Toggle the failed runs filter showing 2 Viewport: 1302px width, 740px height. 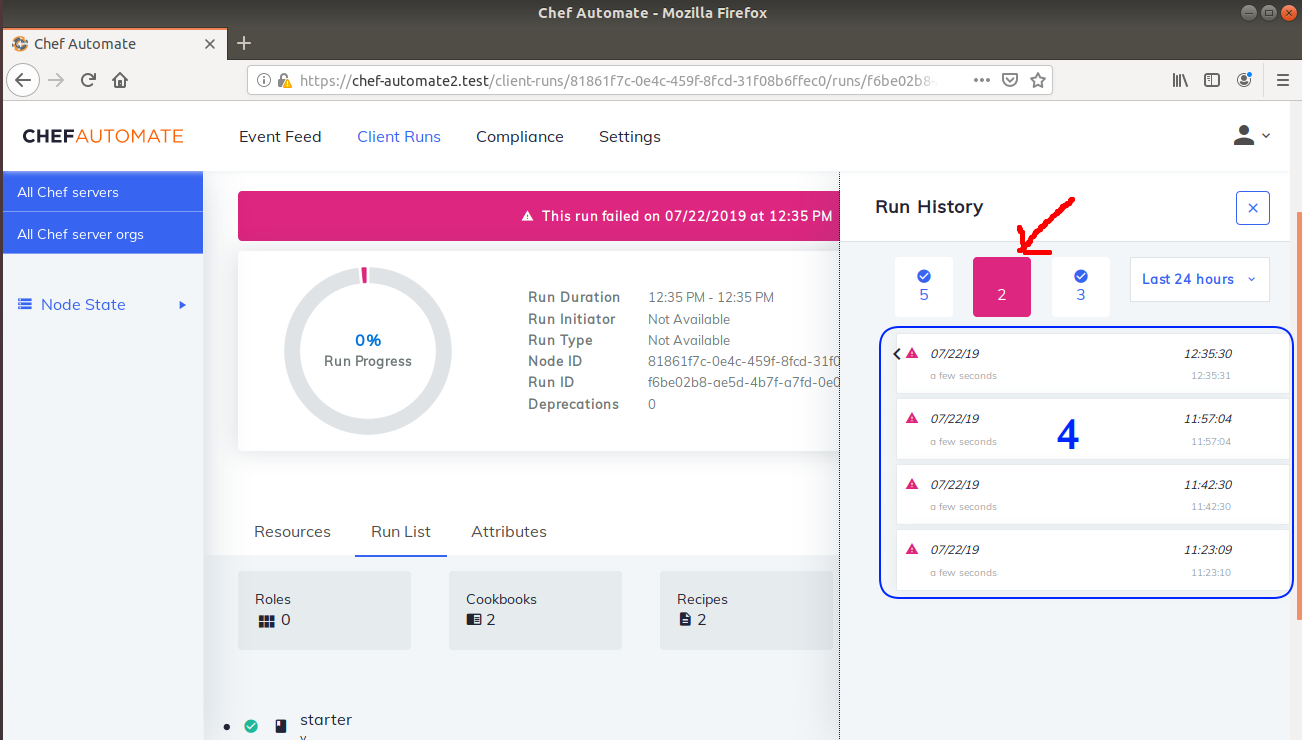click(x=1001, y=287)
